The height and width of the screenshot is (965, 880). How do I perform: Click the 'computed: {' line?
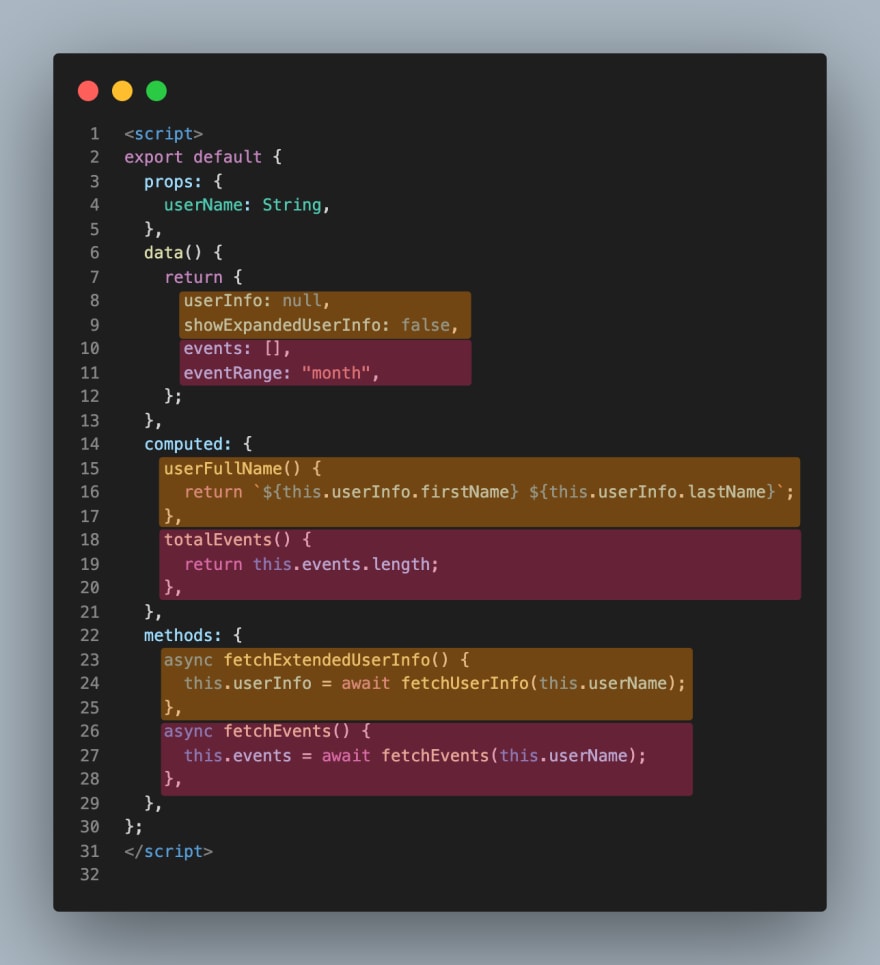coord(198,444)
